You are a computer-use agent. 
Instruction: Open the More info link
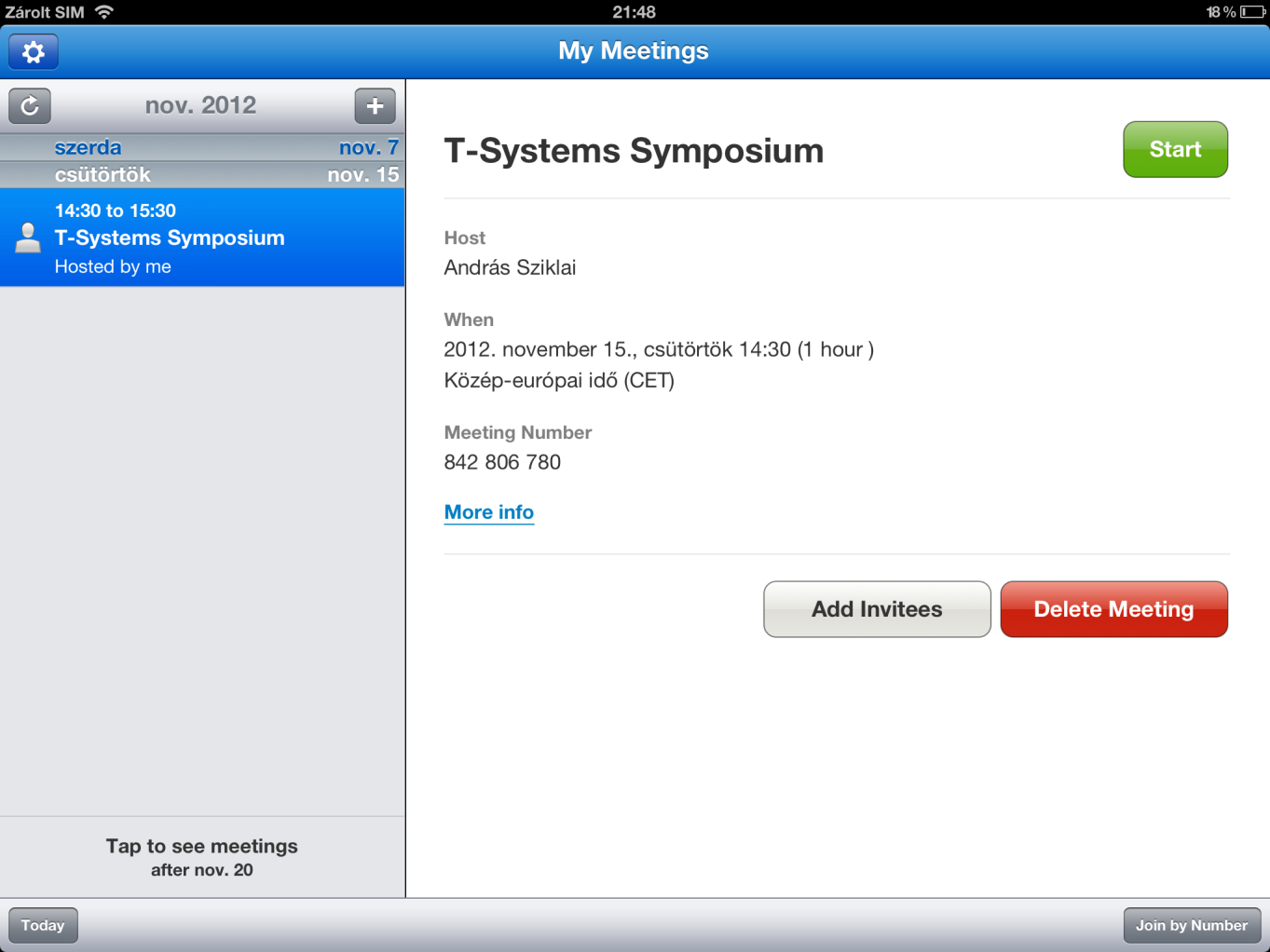click(x=488, y=512)
